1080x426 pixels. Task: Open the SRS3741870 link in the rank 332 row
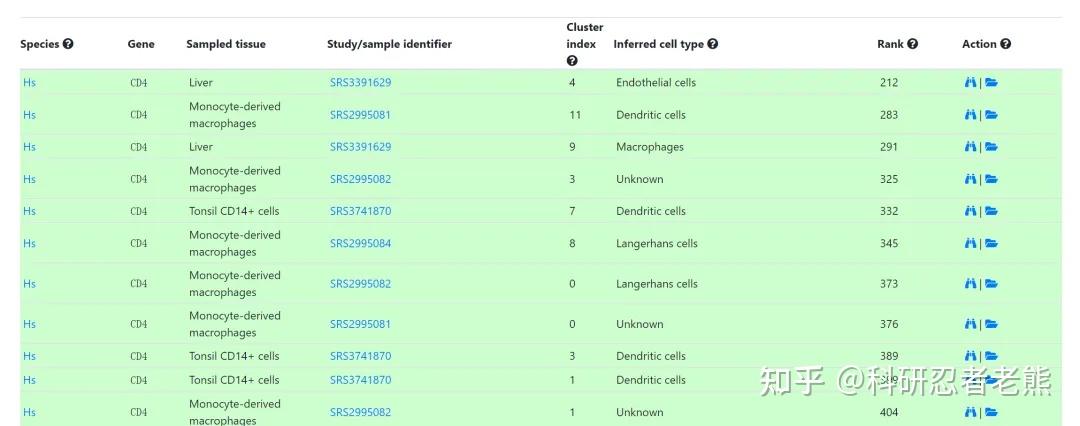(x=360, y=211)
